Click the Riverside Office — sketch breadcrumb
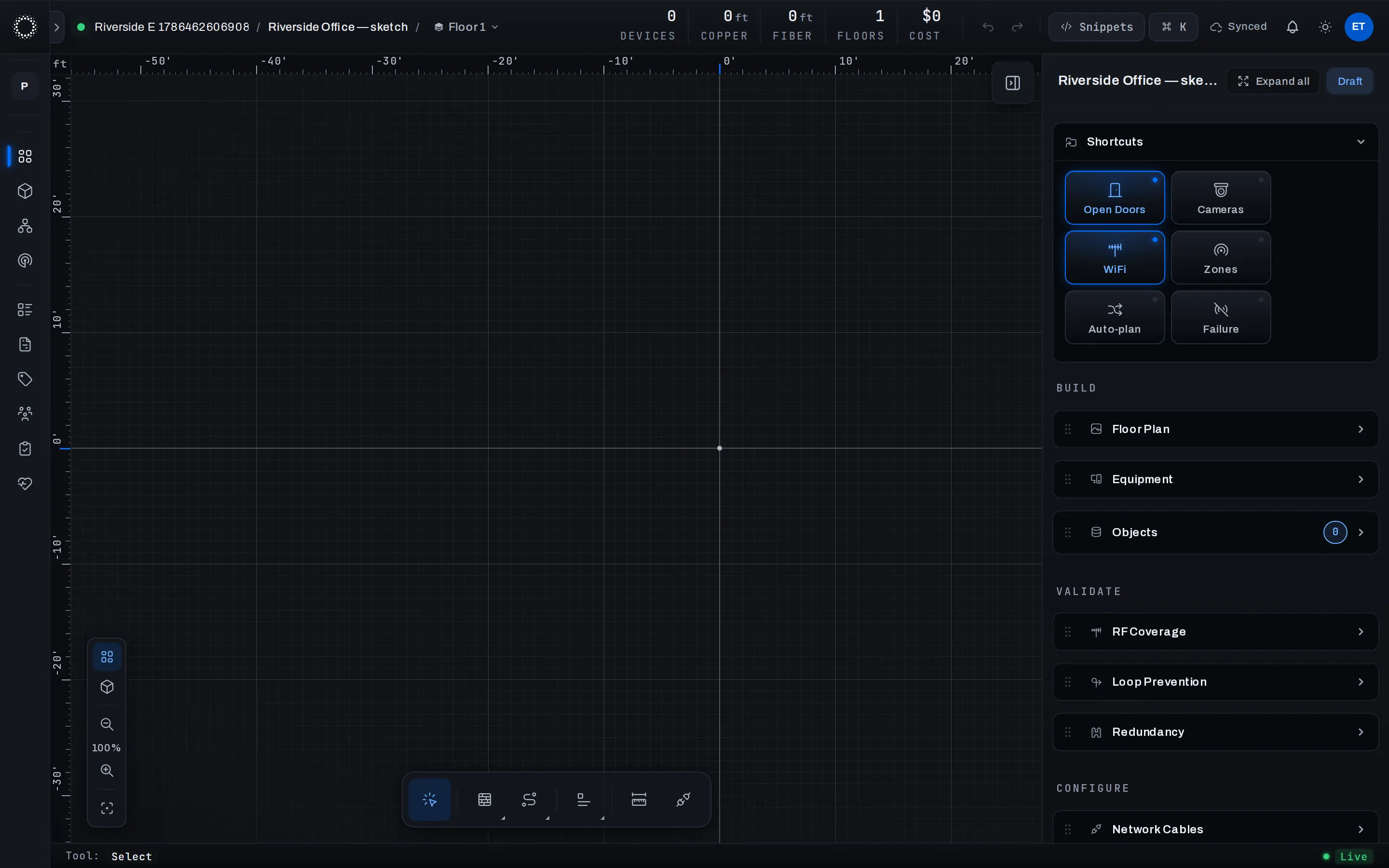Image resolution: width=1389 pixels, height=868 pixels. click(x=338, y=27)
